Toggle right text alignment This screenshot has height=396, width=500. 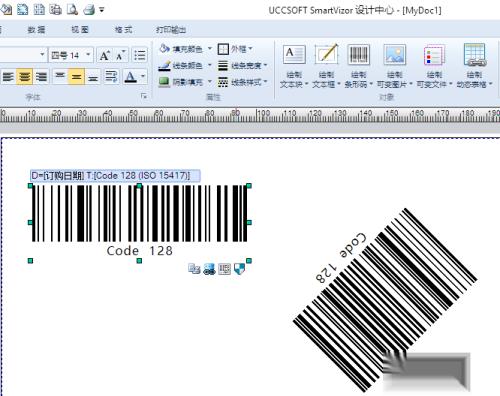tap(41, 77)
